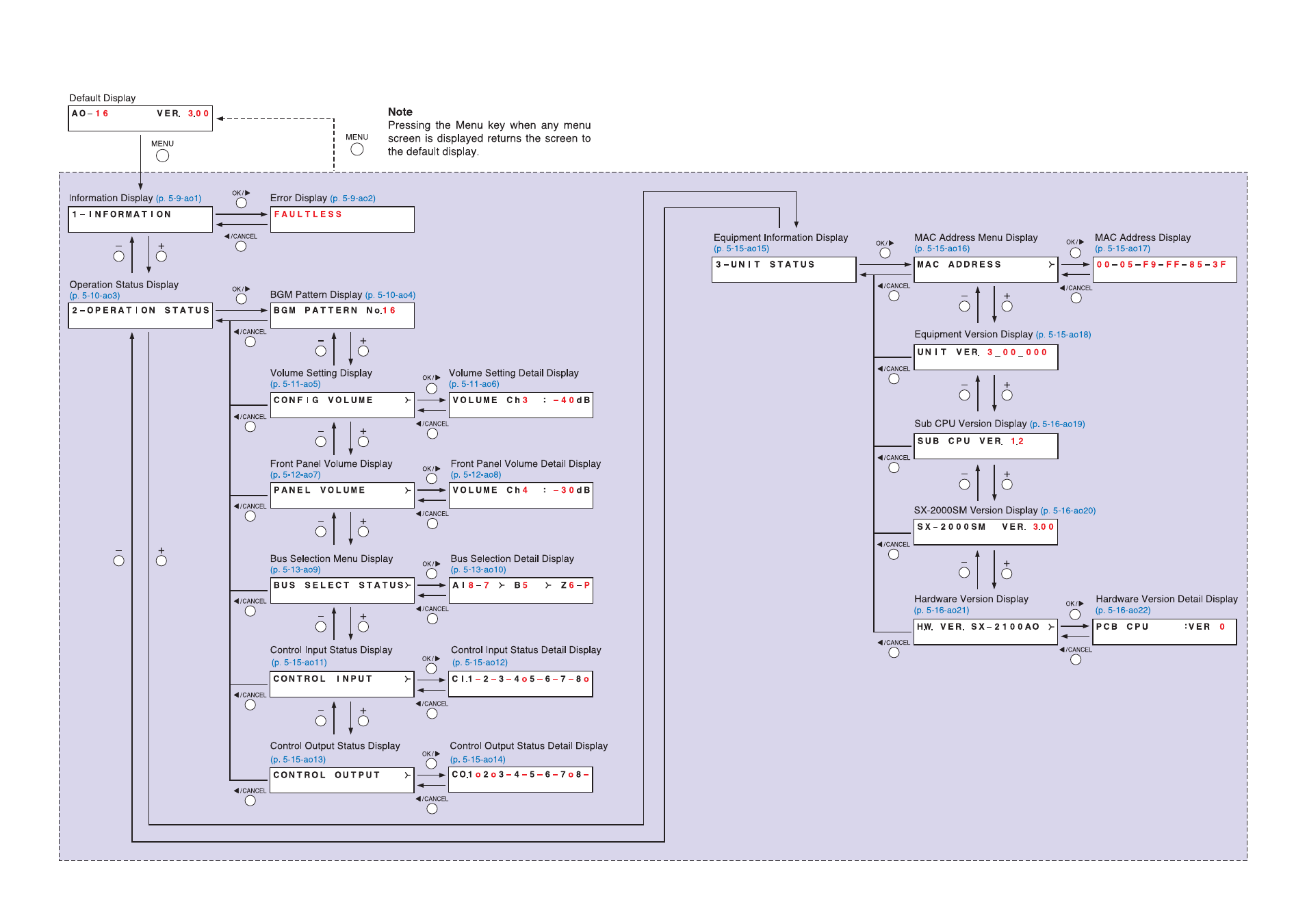Click OK key circle right of PANEL VOLUME box
The width and height of the screenshot is (1307, 924).
click(x=432, y=478)
